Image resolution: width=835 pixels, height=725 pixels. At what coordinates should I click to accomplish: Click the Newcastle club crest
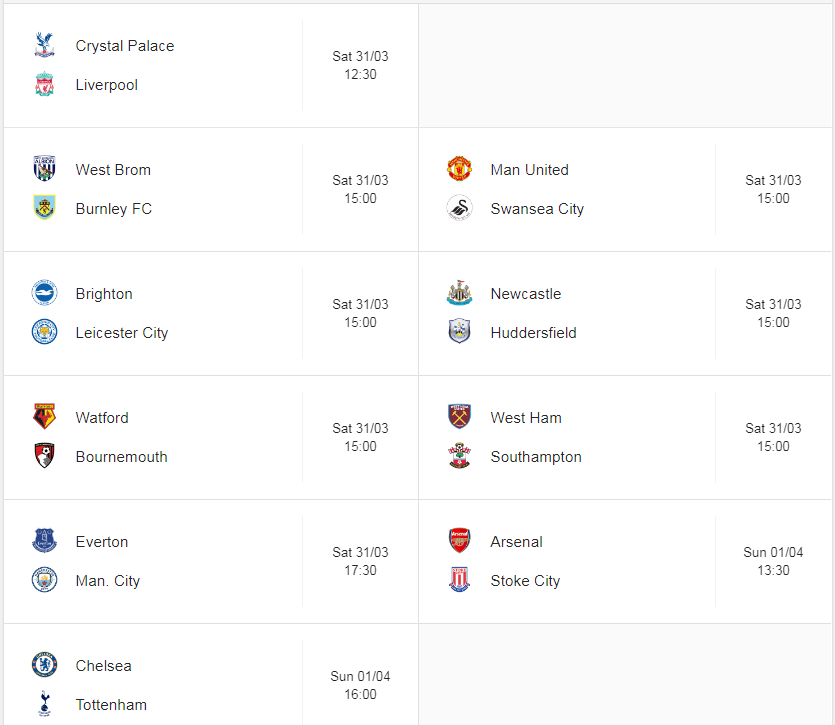[x=459, y=292]
